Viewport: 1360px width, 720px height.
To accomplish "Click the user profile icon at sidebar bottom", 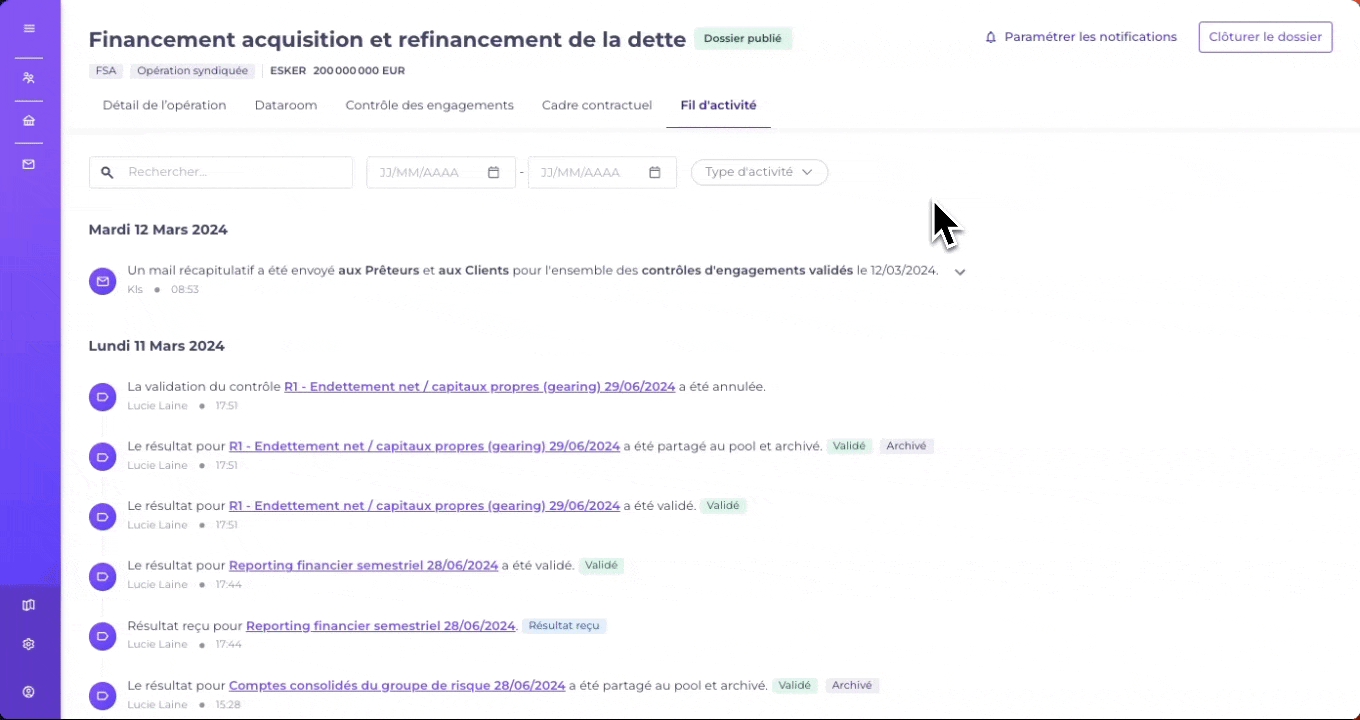I will (x=29, y=692).
